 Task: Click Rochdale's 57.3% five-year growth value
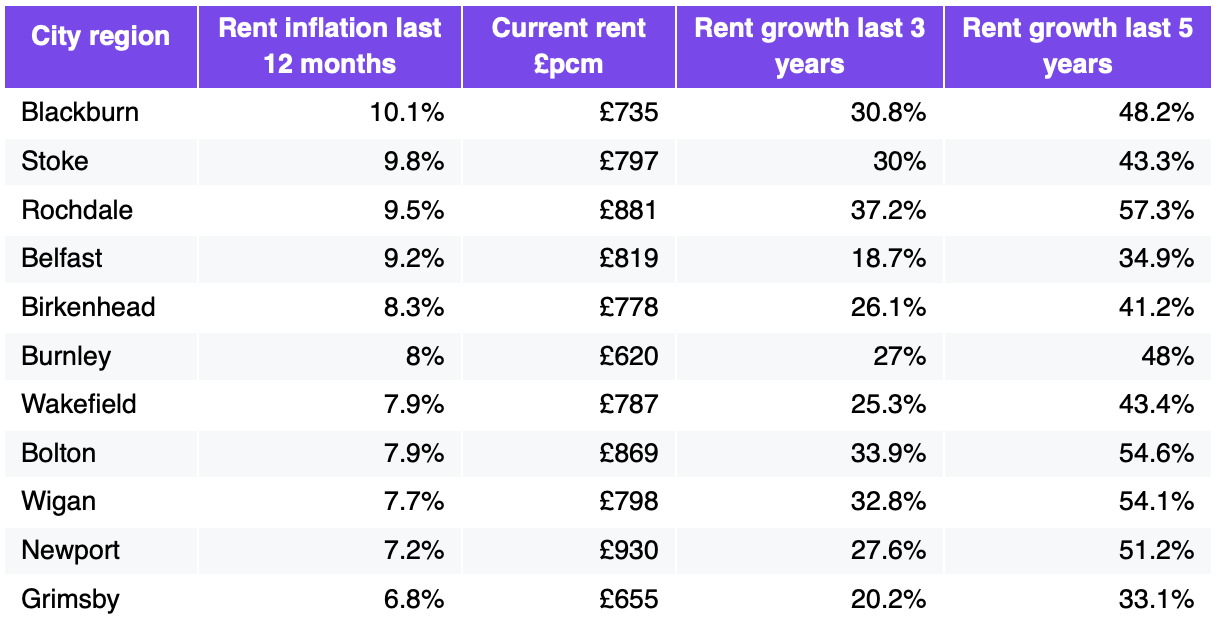(1157, 210)
